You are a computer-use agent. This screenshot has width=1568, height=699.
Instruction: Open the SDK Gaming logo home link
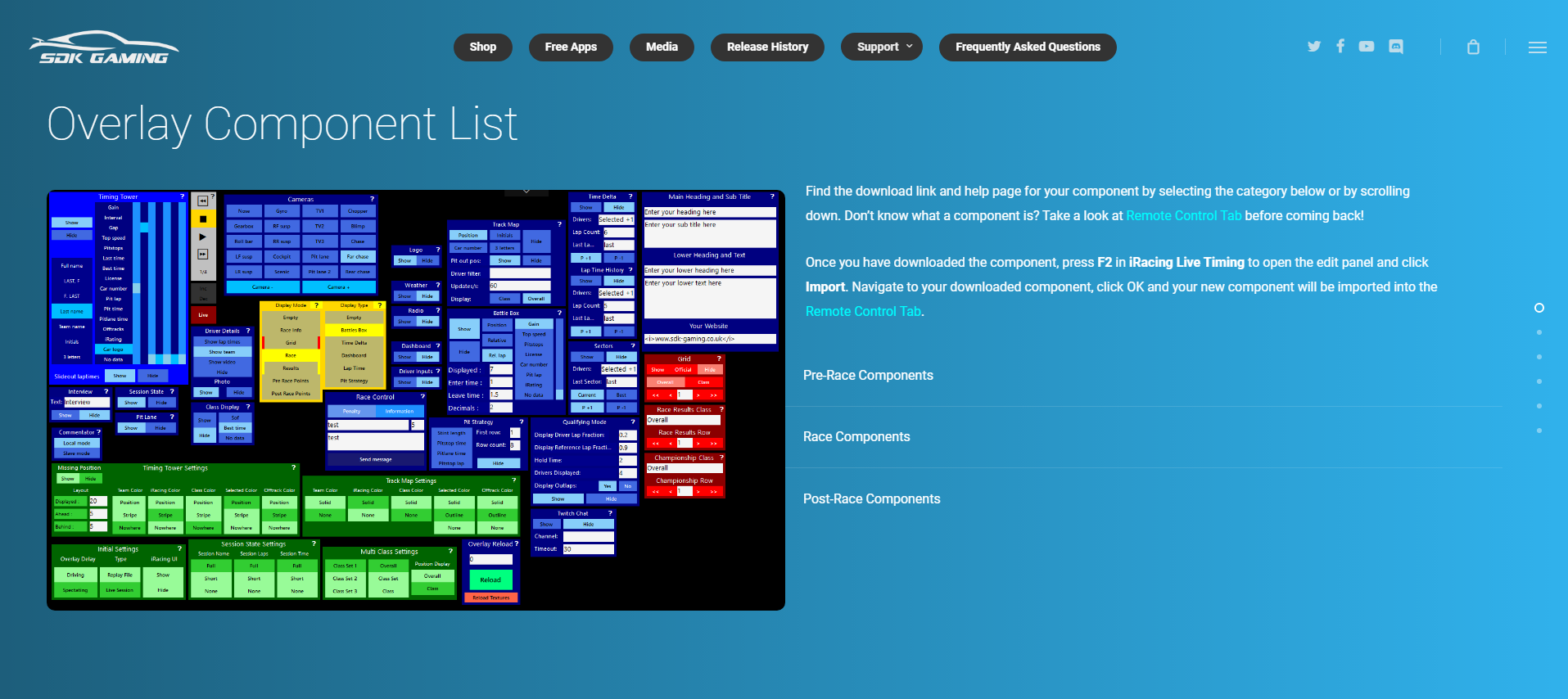pos(104,47)
